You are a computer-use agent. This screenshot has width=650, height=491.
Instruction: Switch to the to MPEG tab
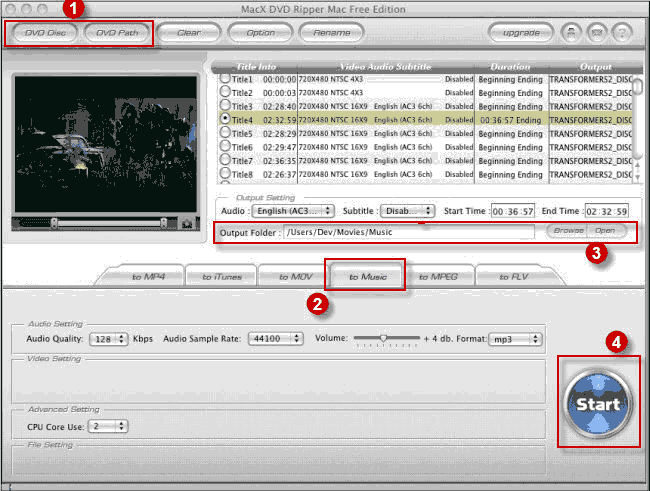pos(438,277)
